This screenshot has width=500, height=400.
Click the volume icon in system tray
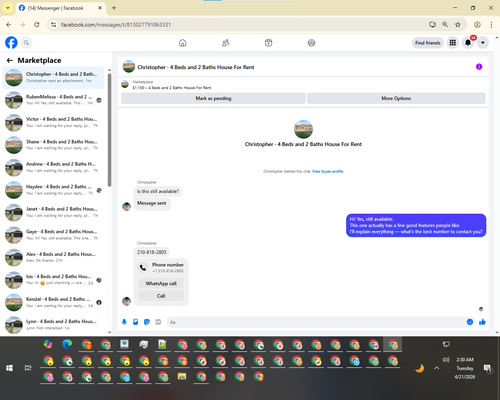[446, 360]
